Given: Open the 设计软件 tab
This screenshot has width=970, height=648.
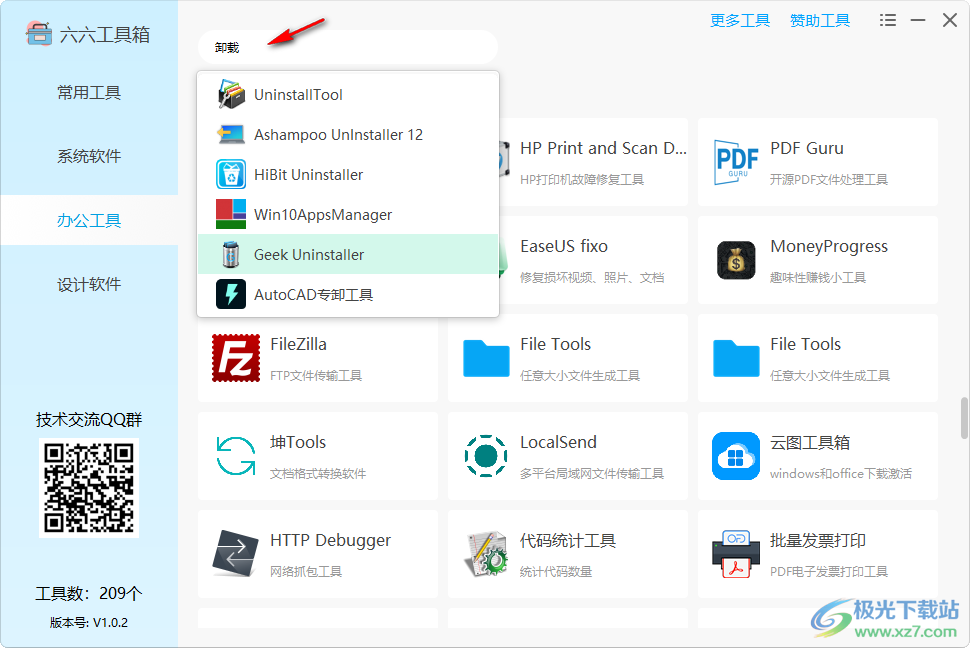Looking at the screenshot, I should click(x=89, y=284).
